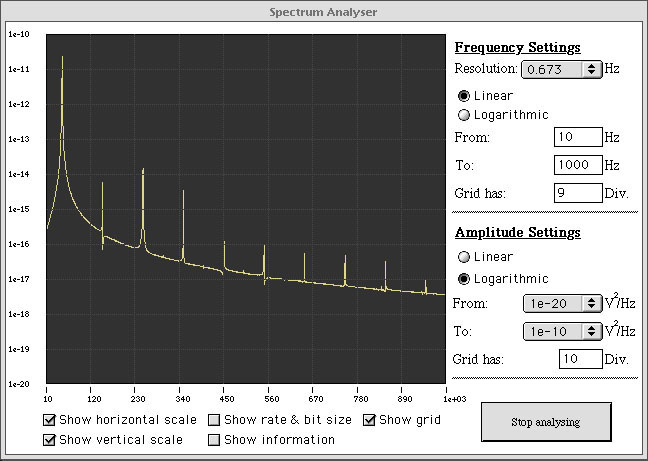
Task: Select Logarithmic amplitude scale radio button
Action: 464,279
